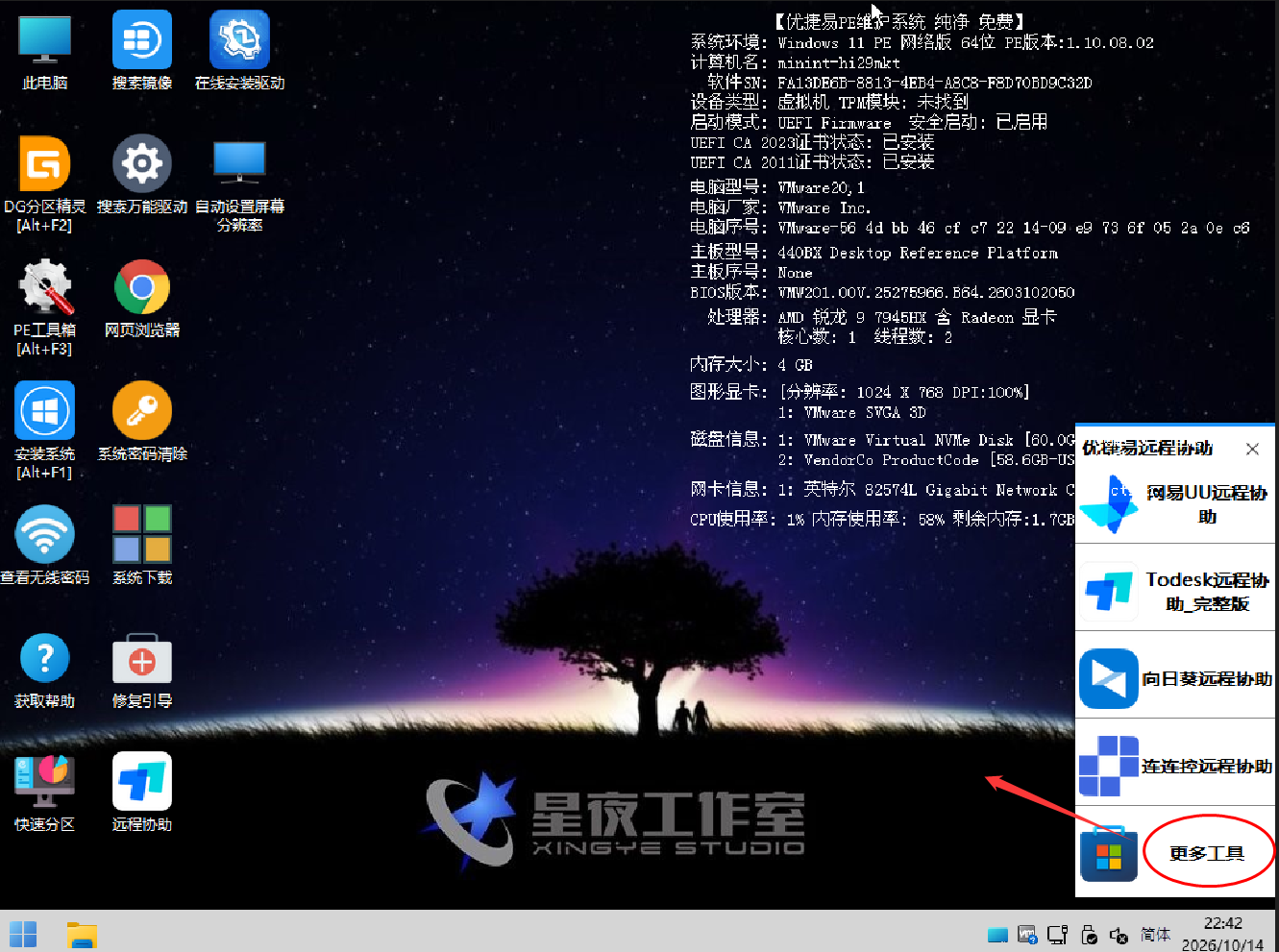Open DG分区精灵 partition tool icon
Image resolution: width=1279 pixels, height=952 pixels.
44,183
